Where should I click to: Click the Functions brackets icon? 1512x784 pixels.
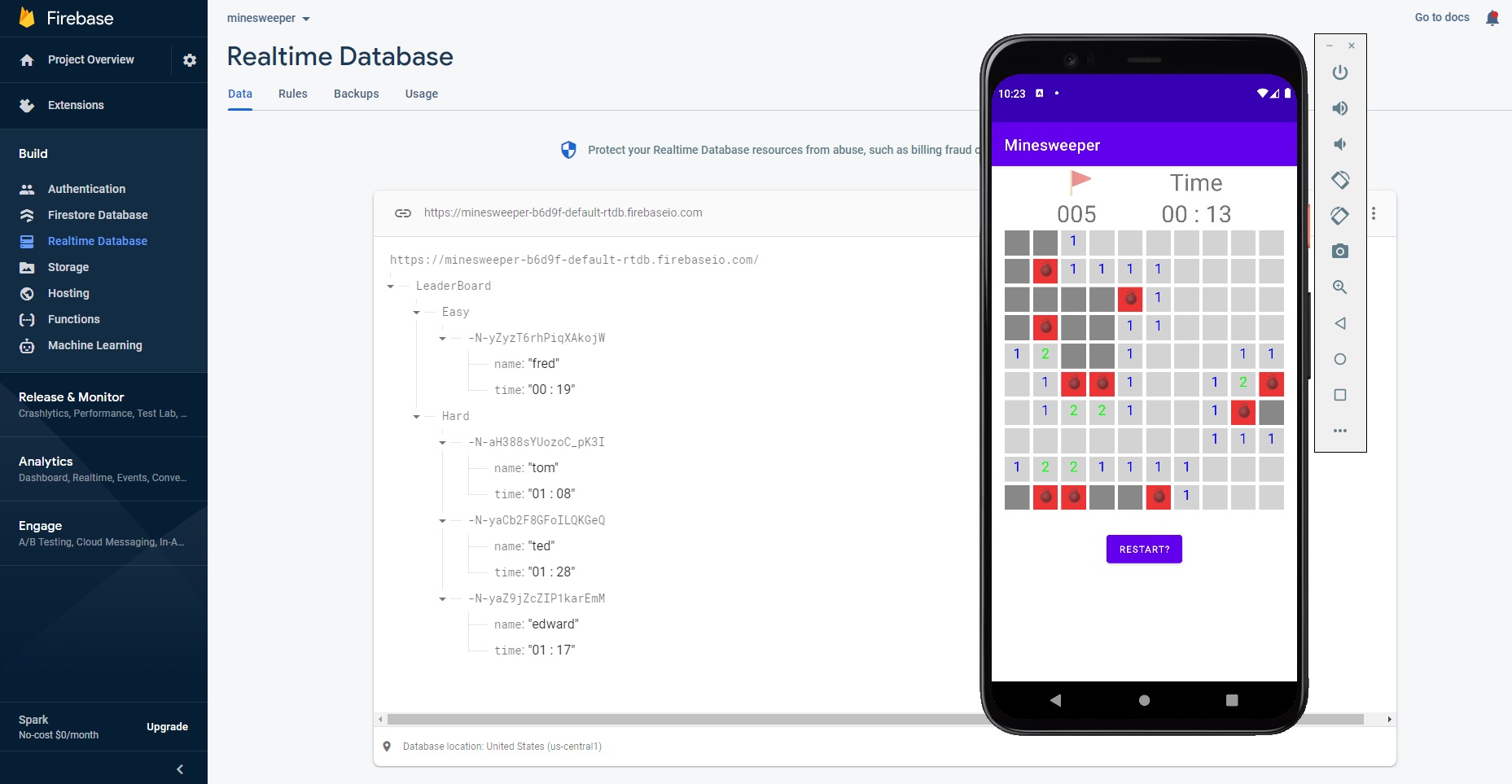[27, 319]
